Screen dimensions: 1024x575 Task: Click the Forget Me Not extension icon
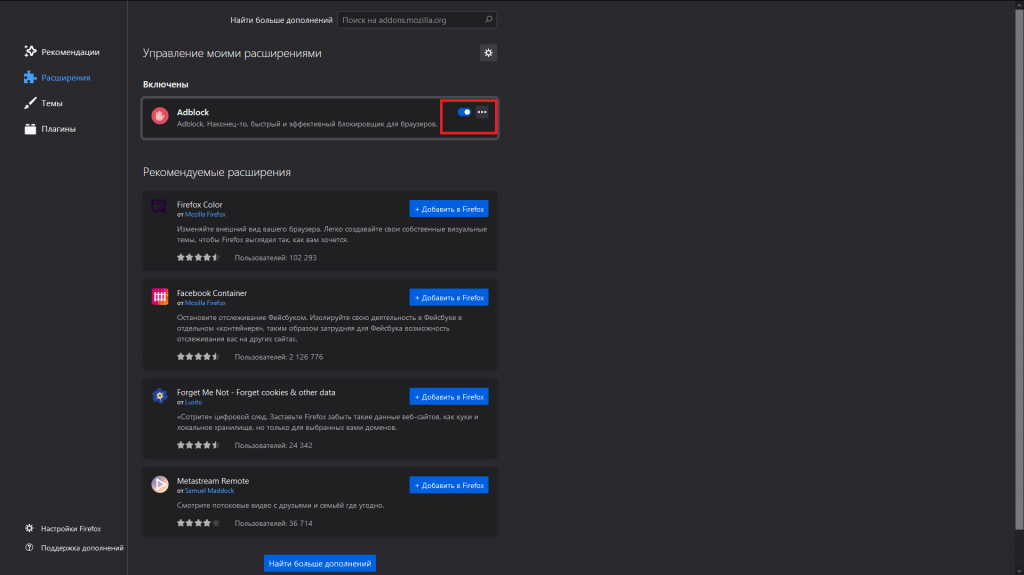[159, 395]
